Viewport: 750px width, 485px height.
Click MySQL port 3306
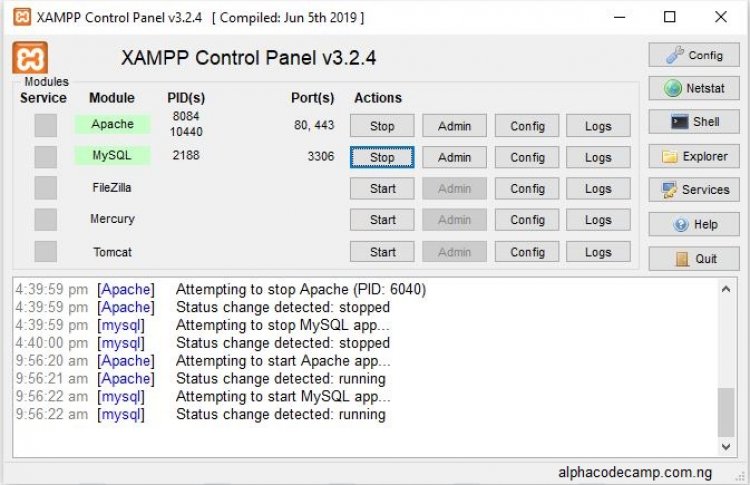click(321, 156)
